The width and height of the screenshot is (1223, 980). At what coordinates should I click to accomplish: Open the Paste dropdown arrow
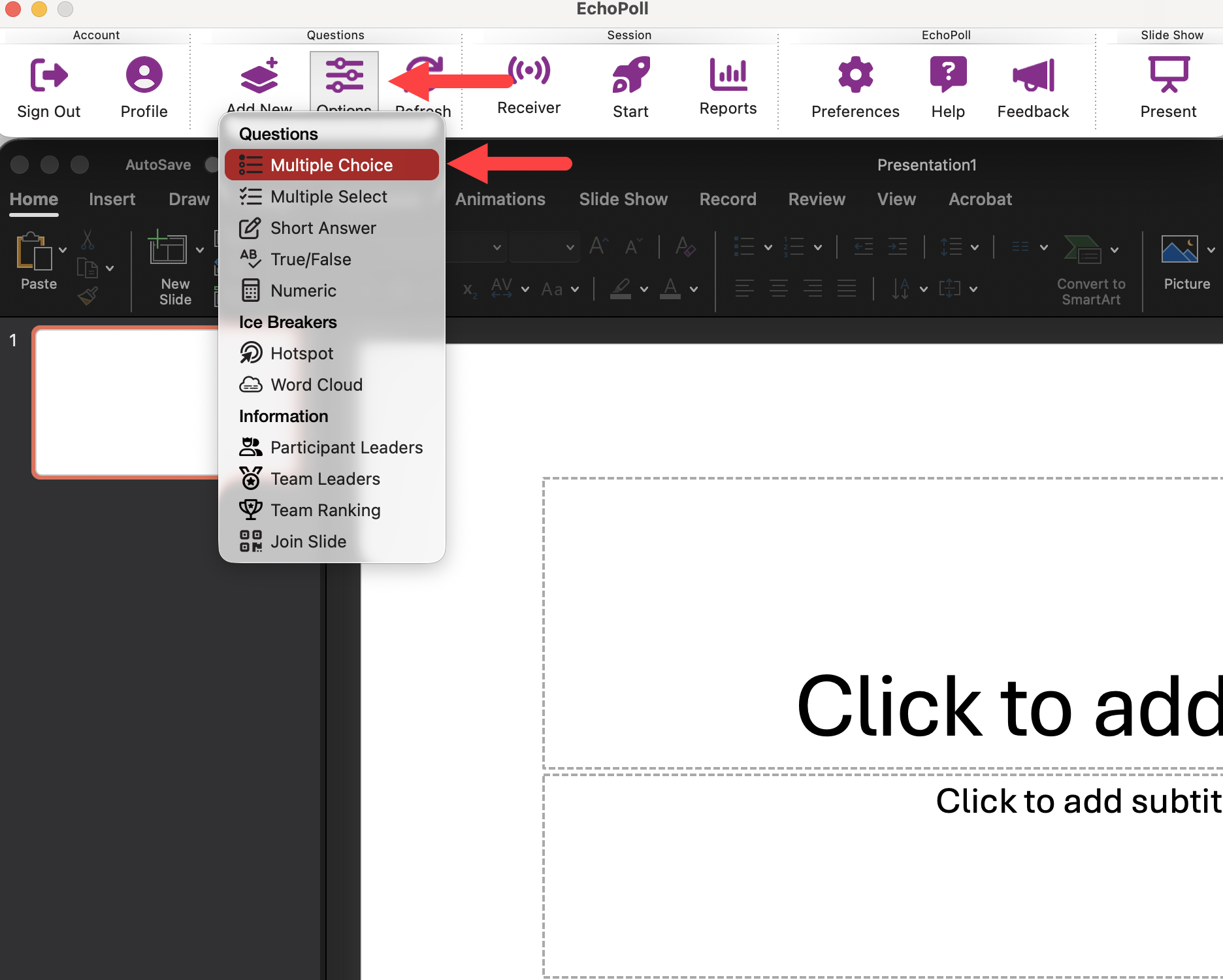tap(63, 250)
